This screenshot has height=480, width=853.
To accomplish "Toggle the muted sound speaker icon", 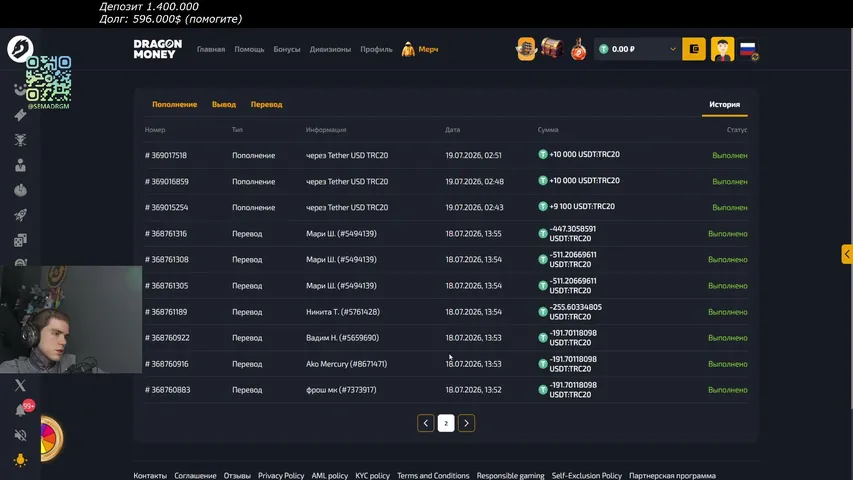I will click(20, 435).
